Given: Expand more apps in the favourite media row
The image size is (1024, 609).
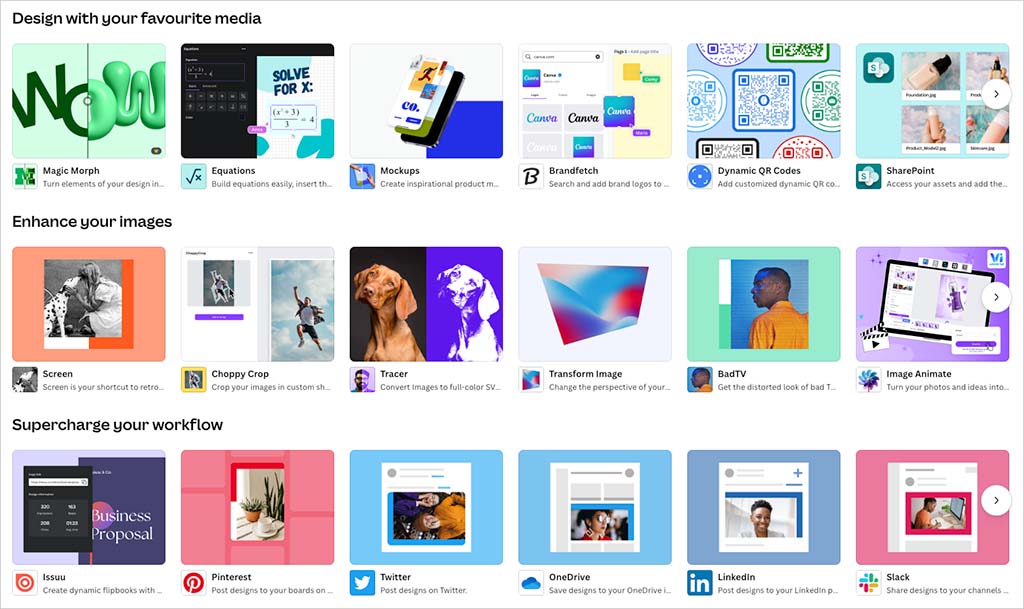Looking at the screenshot, I should (x=998, y=94).
